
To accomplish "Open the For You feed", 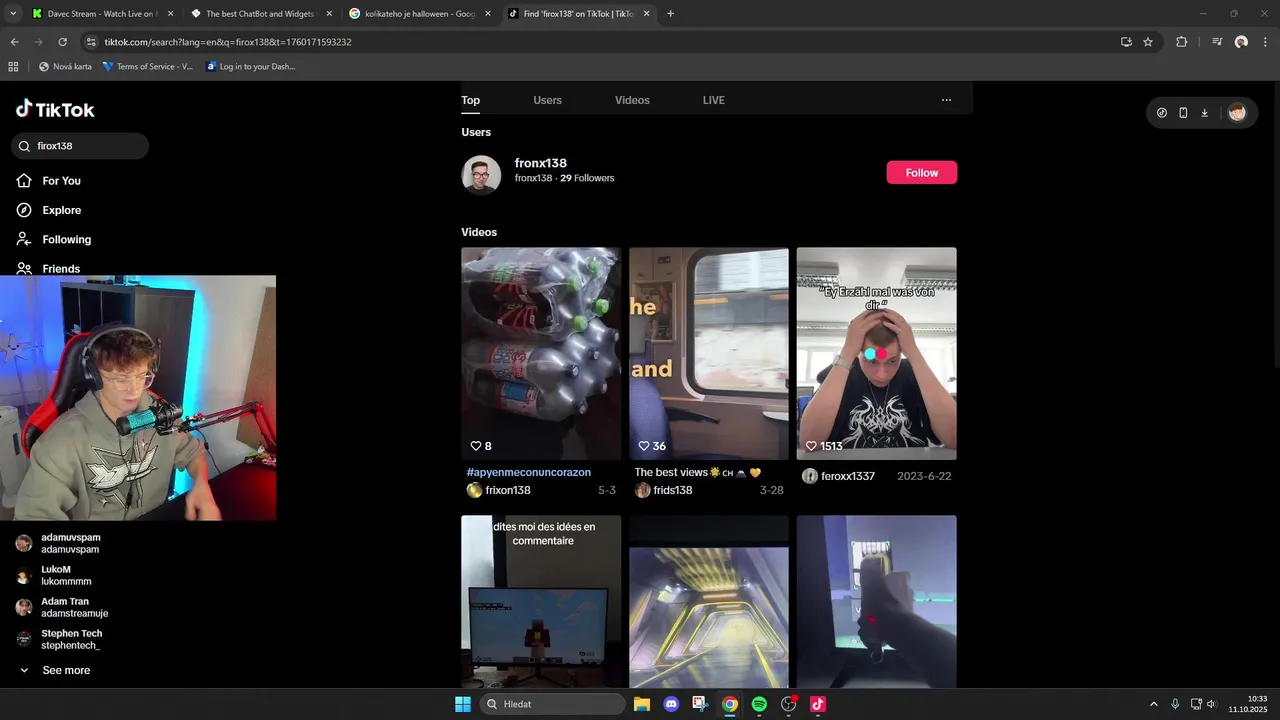I will (50, 181).
